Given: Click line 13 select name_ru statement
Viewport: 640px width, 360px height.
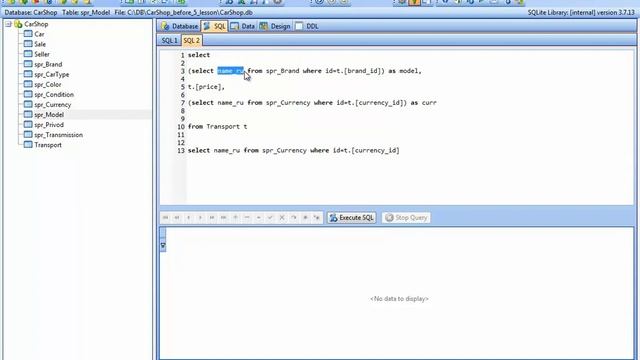Looking at the screenshot, I should [293, 151].
